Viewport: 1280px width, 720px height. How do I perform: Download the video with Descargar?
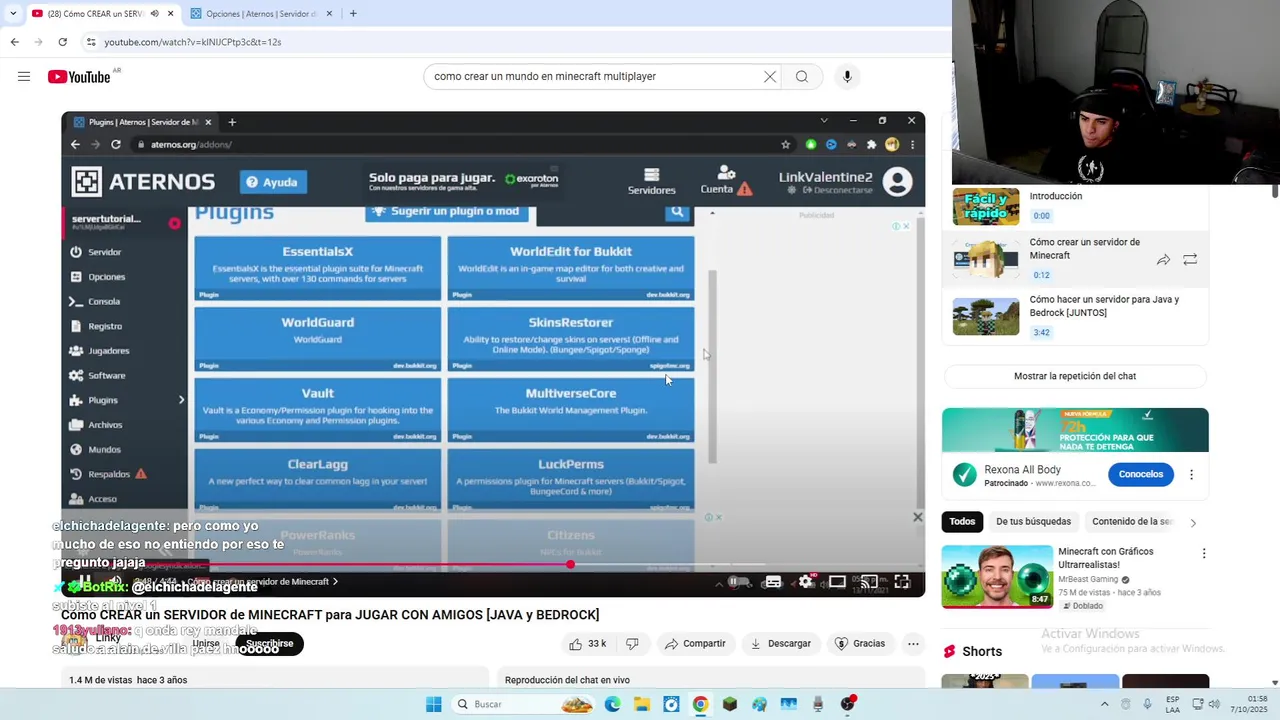click(780, 644)
